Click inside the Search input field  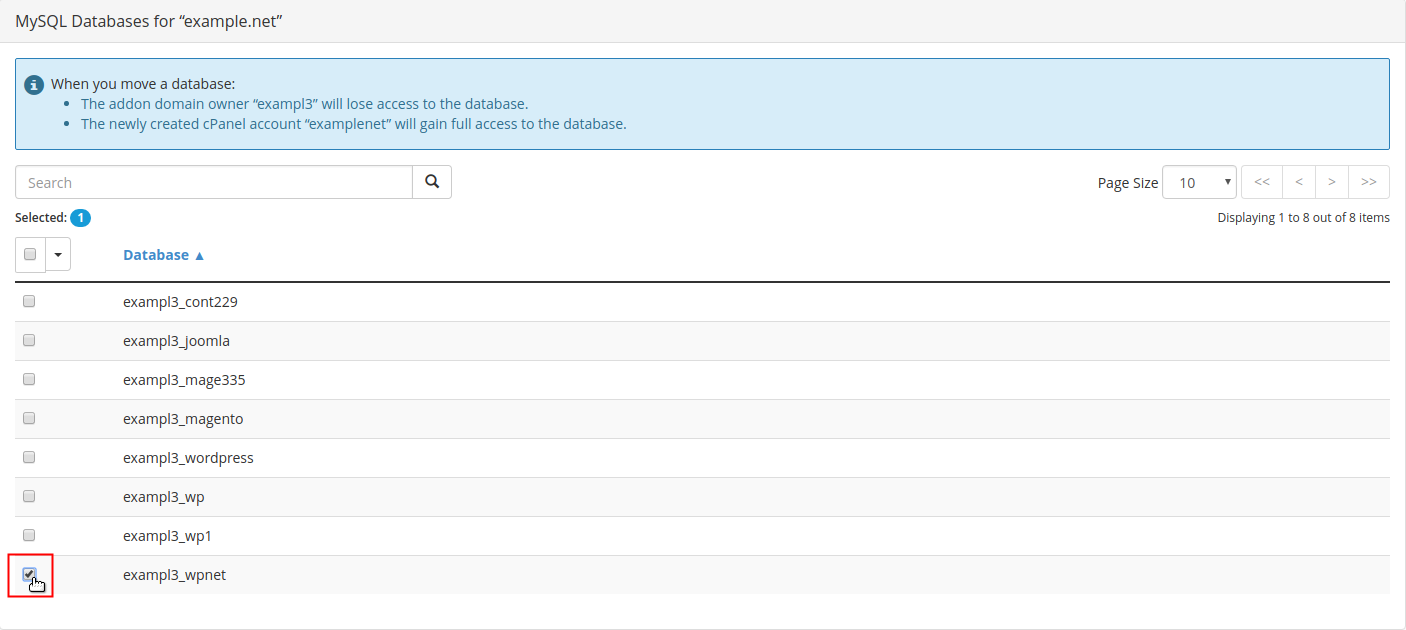214,182
